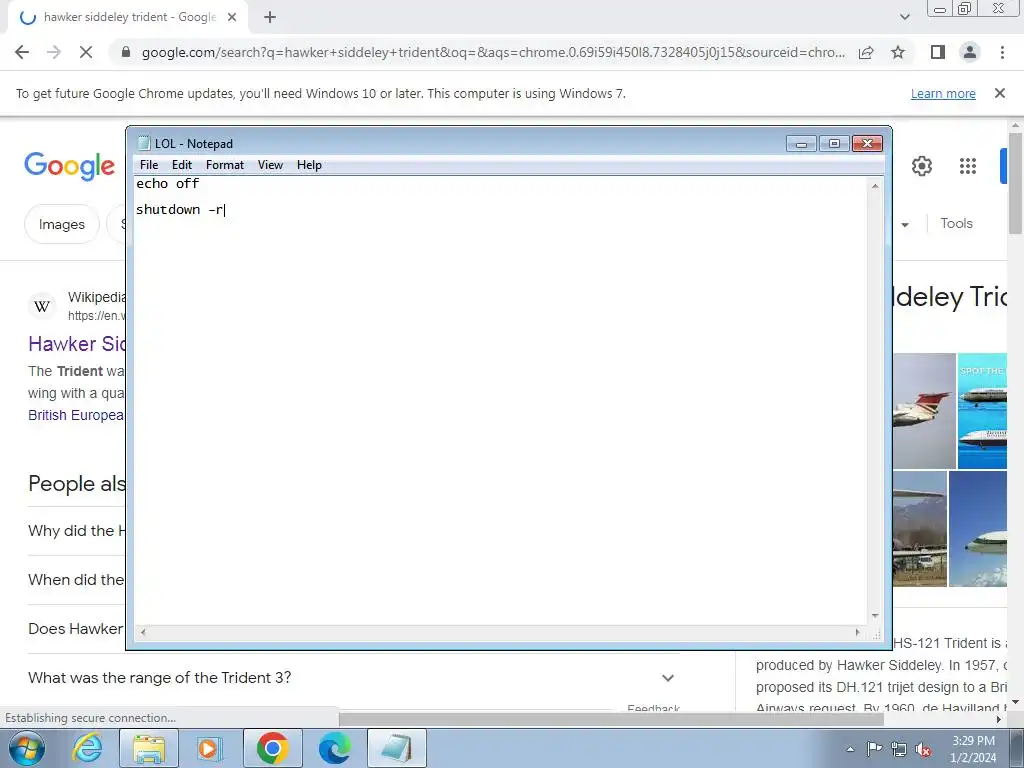Select the hawker siddeley trident Chrome tab
The image size is (1024, 768).
click(129, 17)
